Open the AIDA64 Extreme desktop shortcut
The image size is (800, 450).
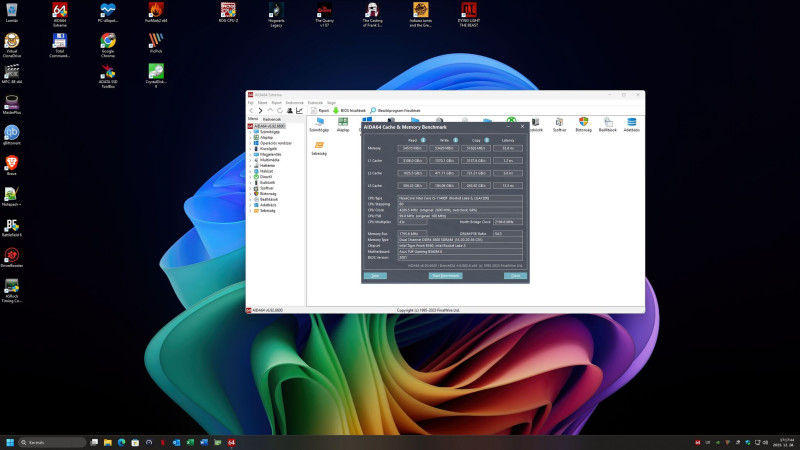pyautogui.click(x=60, y=14)
